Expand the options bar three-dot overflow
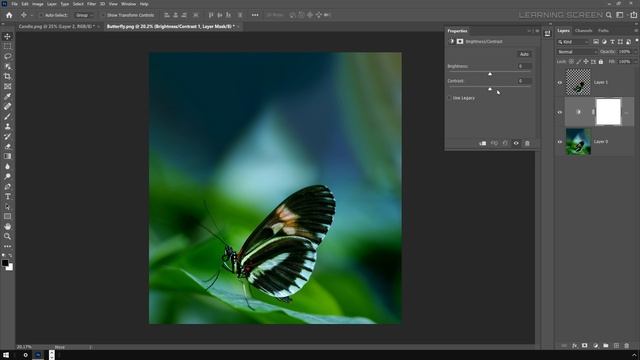Viewport: 640px width, 360px height. (x=255, y=15)
